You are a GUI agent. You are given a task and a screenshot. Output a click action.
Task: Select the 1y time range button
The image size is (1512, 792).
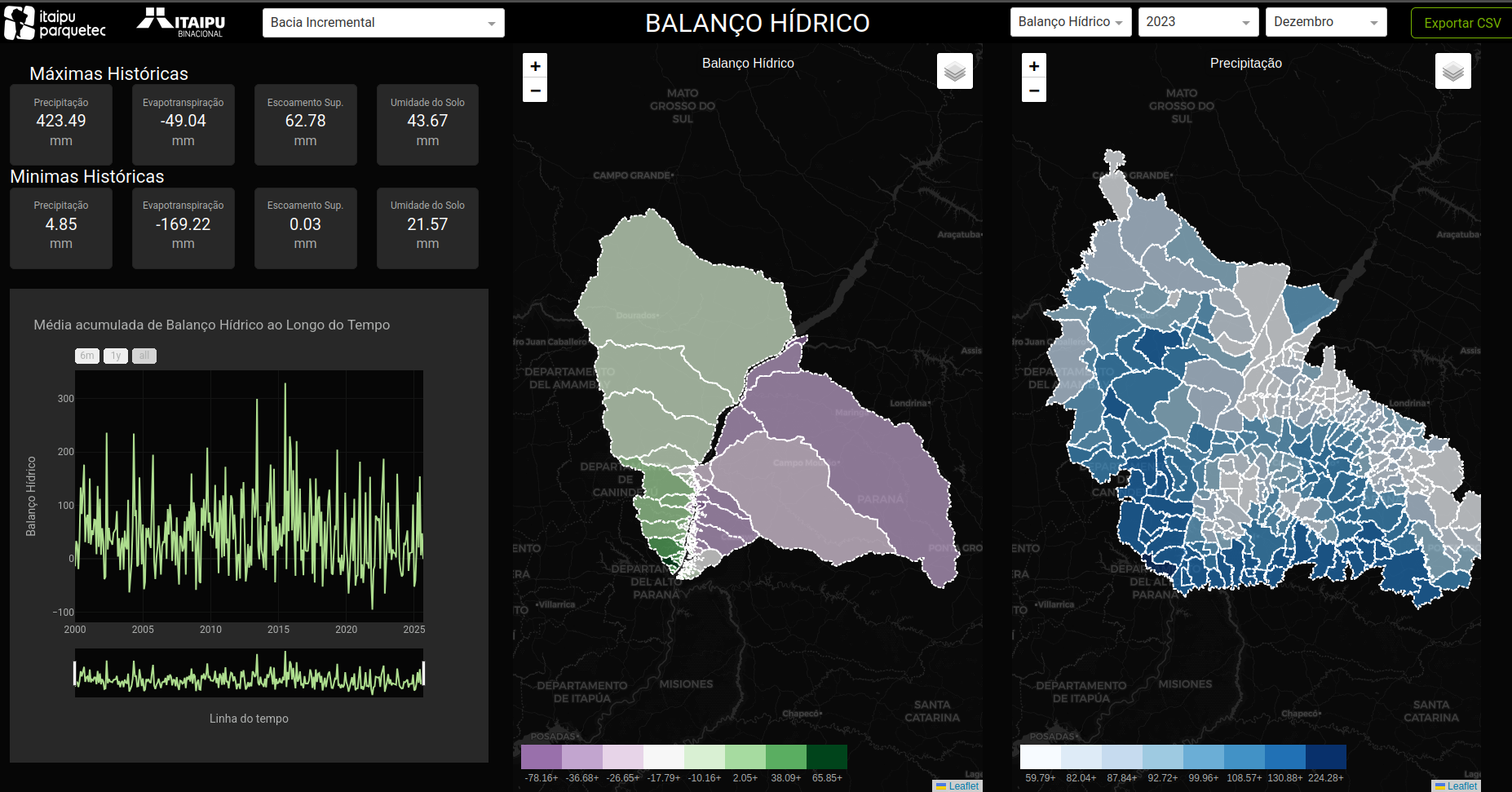[116, 356]
